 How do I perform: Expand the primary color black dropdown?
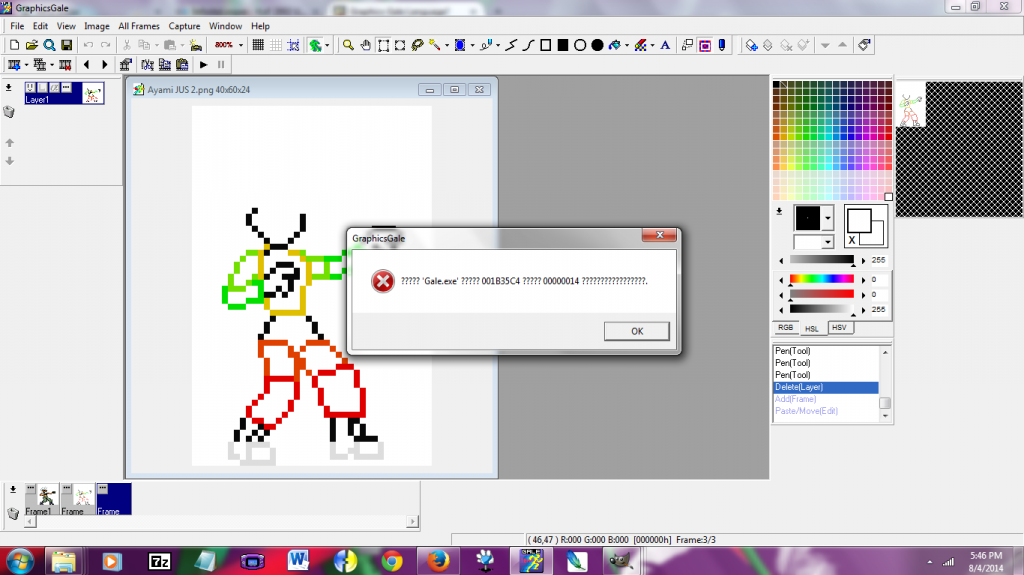827,217
